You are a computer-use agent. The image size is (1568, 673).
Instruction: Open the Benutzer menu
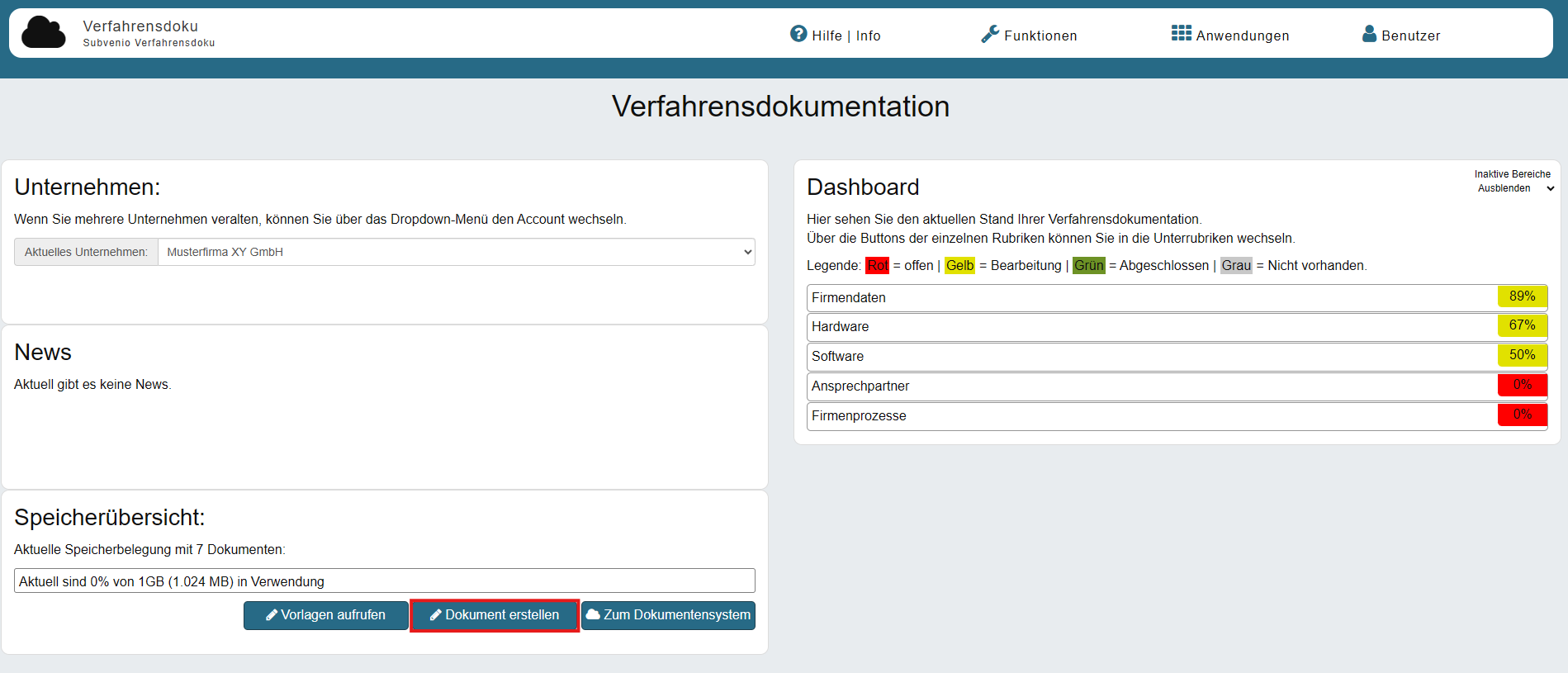[x=1401, y=35]
